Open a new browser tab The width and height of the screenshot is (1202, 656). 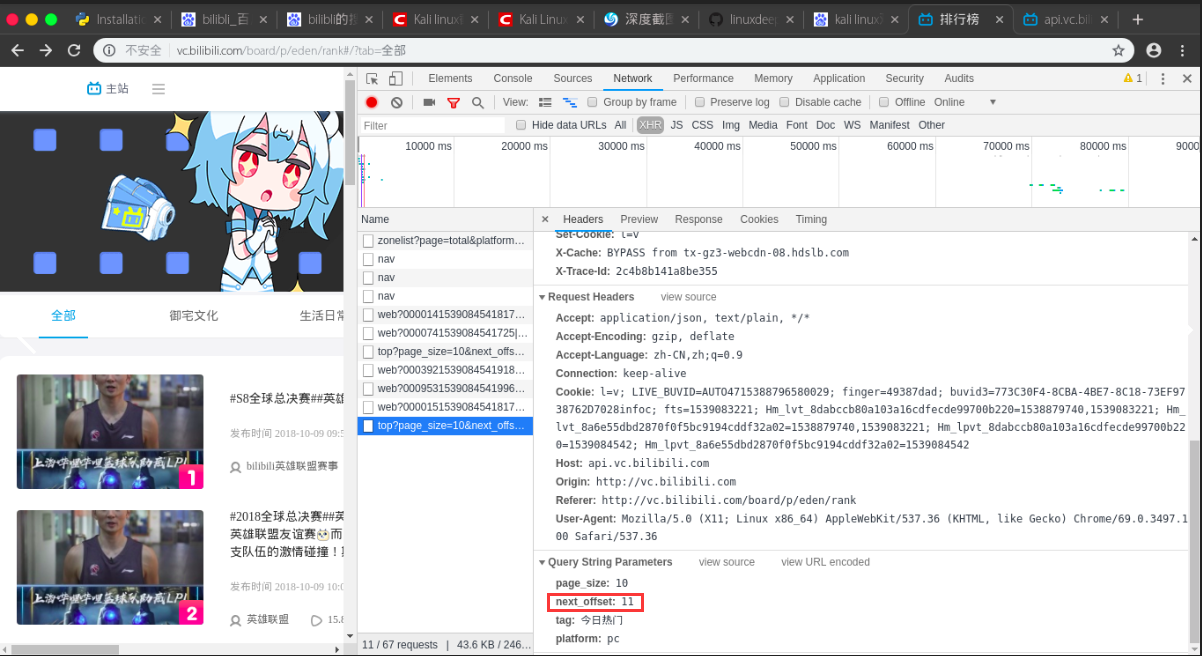pyautogui.click(x=1137, y=19)
